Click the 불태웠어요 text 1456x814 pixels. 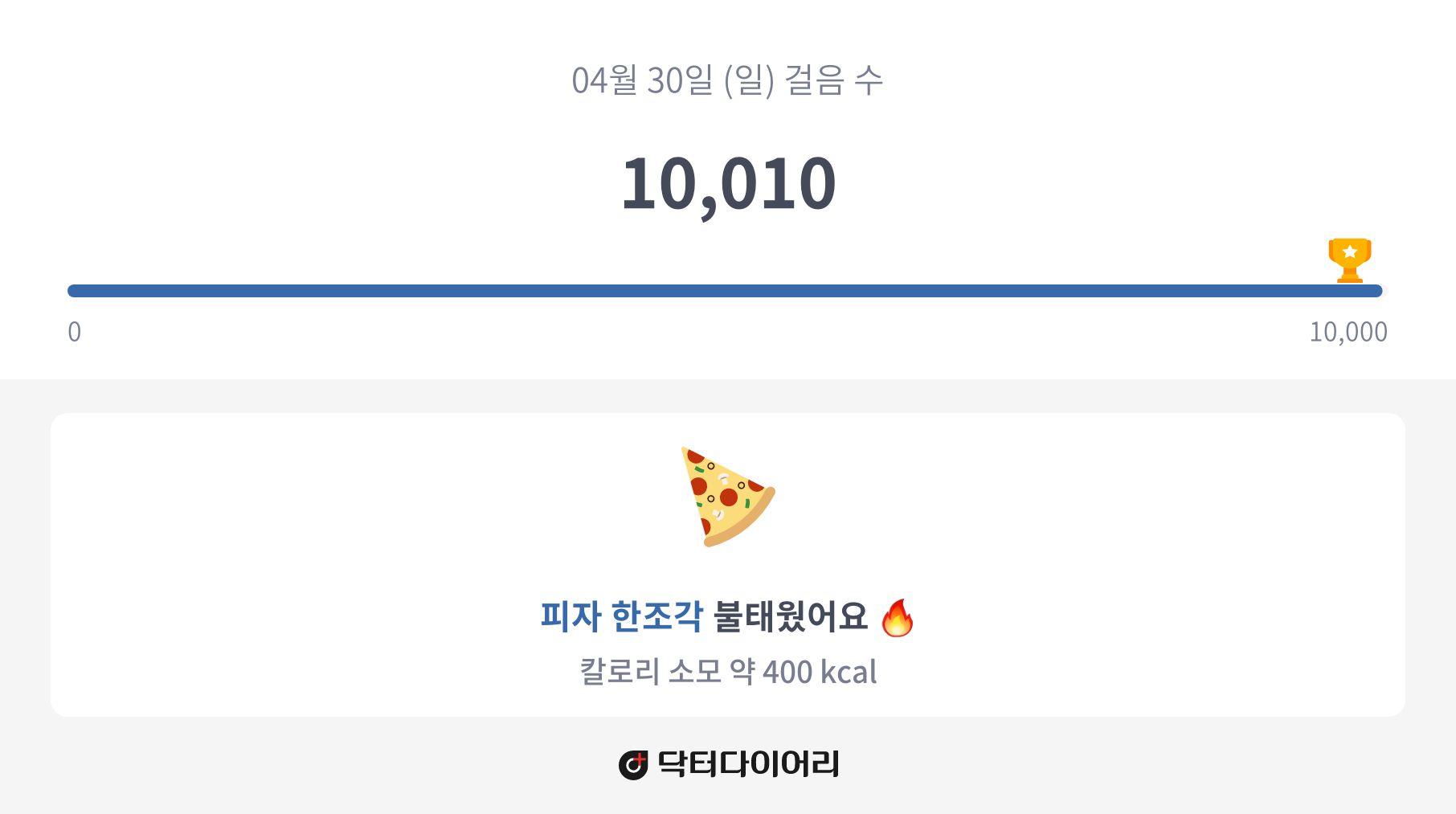coord(791,616)
